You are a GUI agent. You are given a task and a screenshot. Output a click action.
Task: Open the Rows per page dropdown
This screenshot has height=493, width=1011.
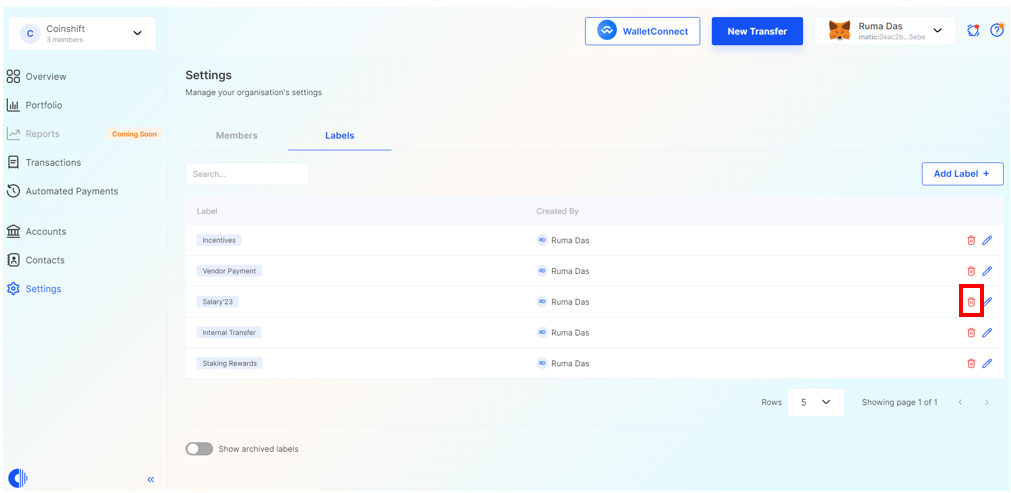coord(815,402)
